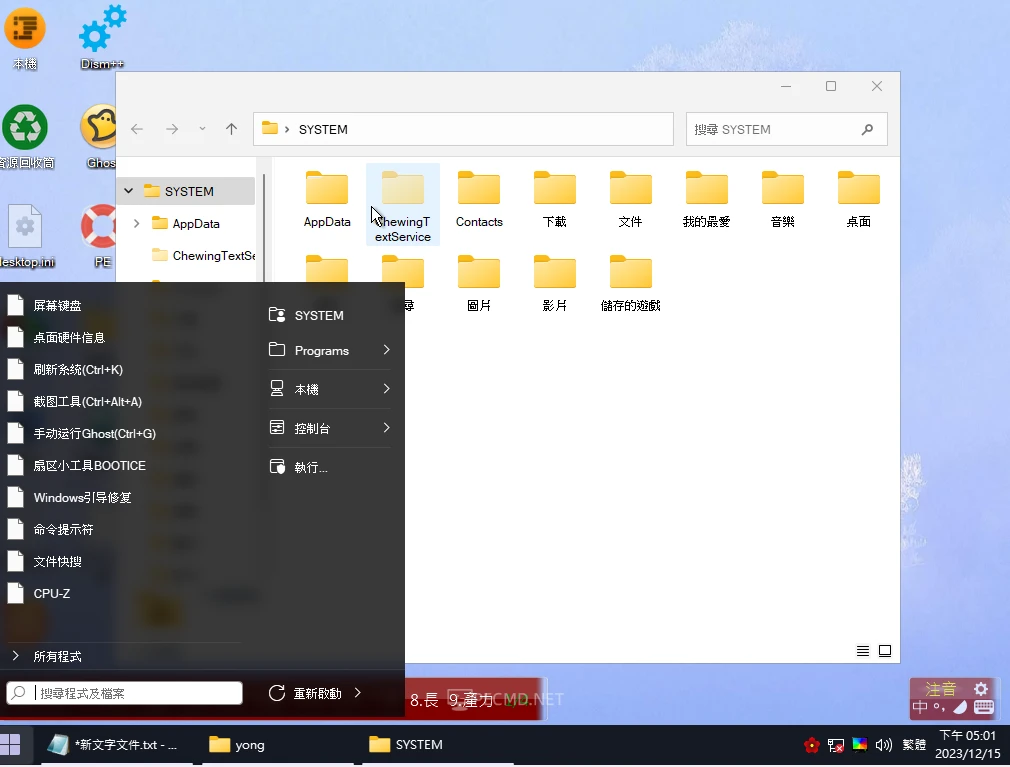Open the 儲存的遊戲 folder
Viewport: 1010px width, 767px height.
pos(631,272)
